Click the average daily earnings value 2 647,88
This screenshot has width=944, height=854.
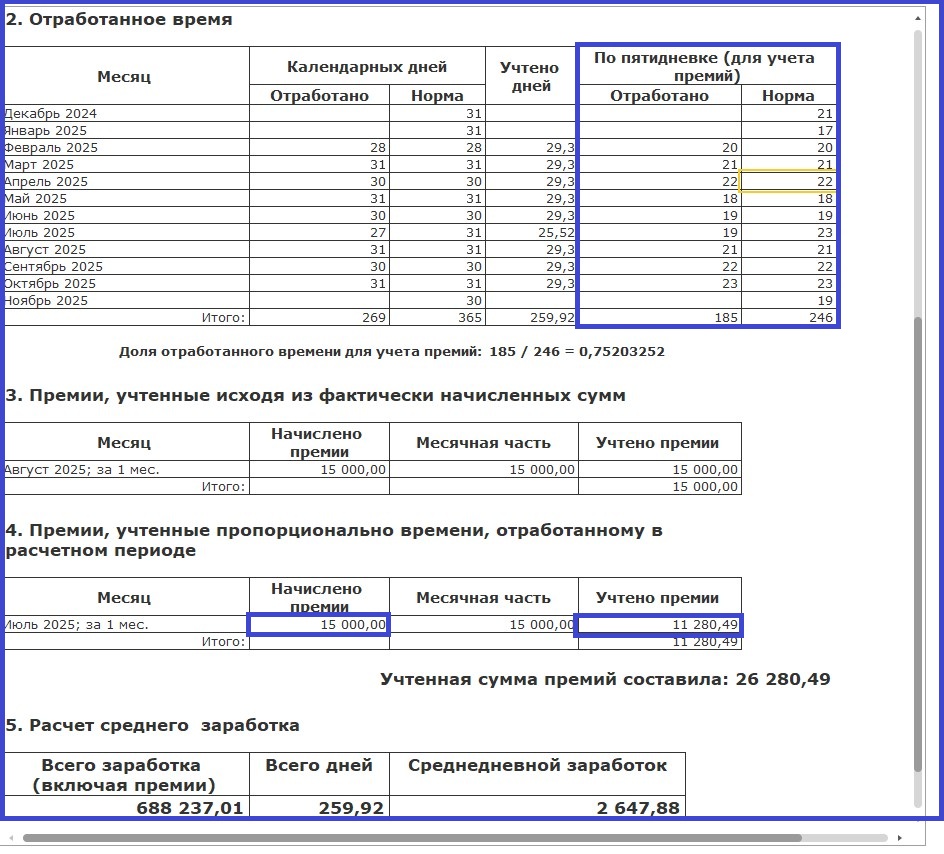tap(537, 807)
